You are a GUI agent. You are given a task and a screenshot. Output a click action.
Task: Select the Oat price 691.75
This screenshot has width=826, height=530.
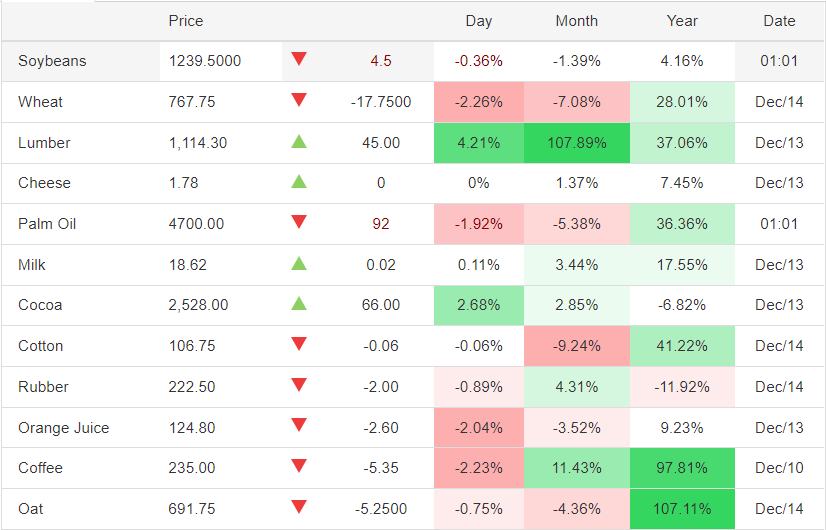point(192,509)
